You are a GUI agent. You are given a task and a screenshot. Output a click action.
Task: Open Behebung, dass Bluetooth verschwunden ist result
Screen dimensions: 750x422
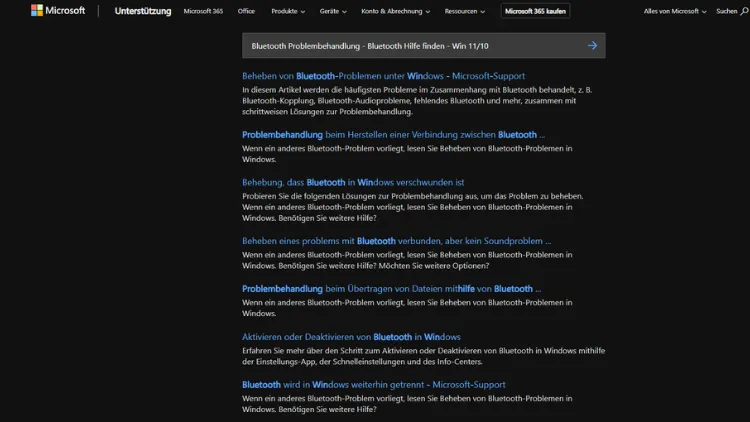click(353, 182)
